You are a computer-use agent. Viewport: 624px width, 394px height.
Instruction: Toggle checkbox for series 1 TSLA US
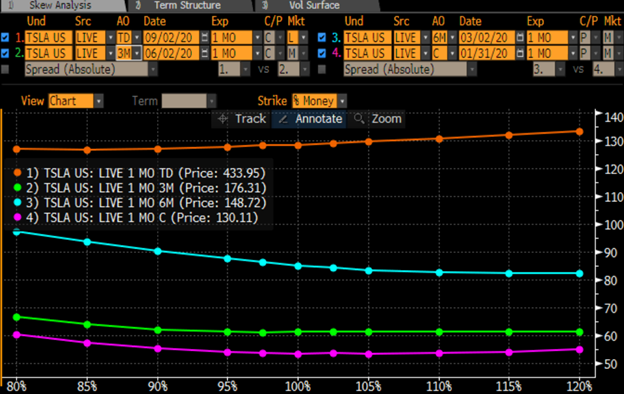coord(5,37)
